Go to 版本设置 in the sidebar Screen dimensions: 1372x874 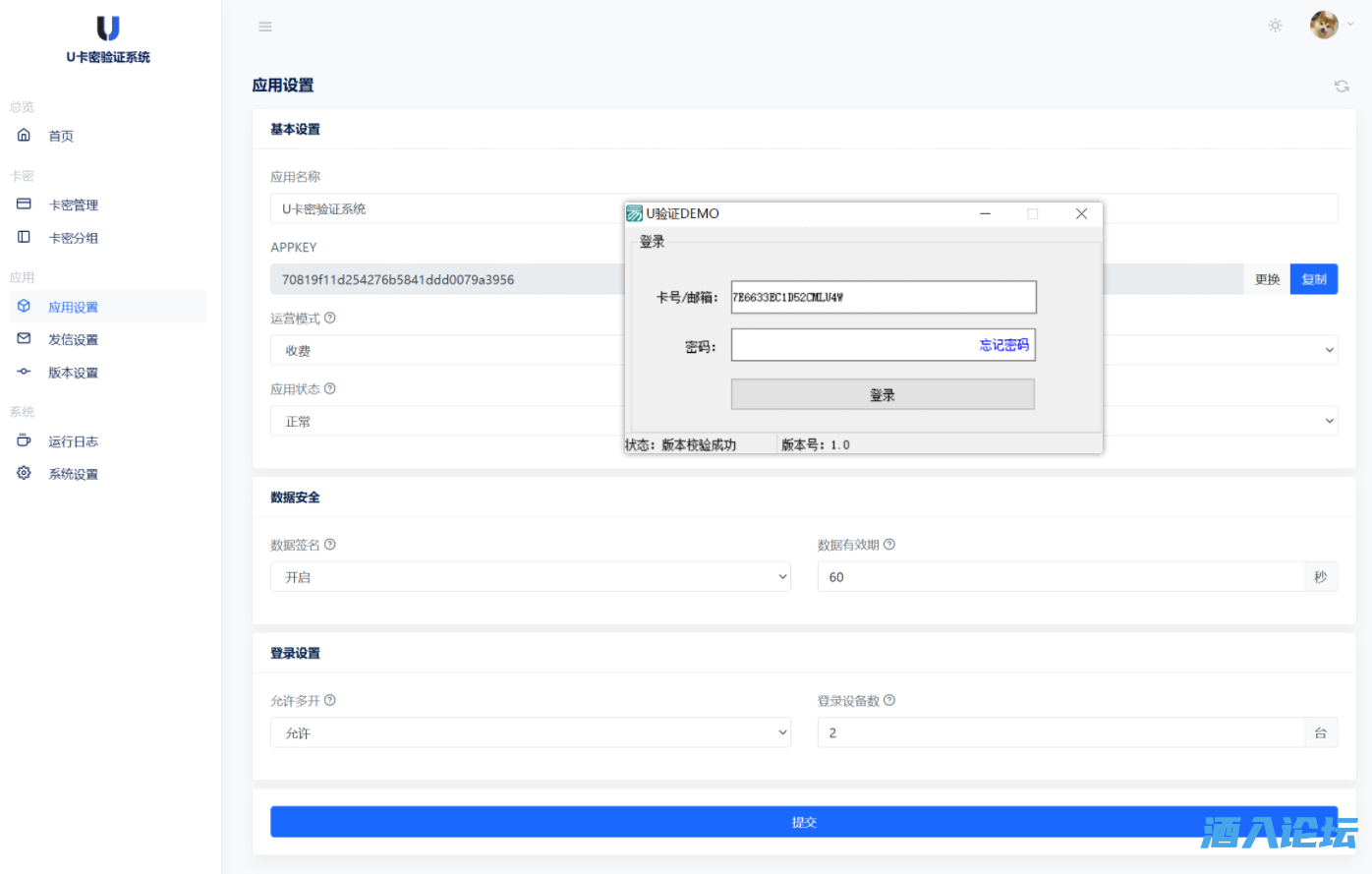tap(73, 373)
